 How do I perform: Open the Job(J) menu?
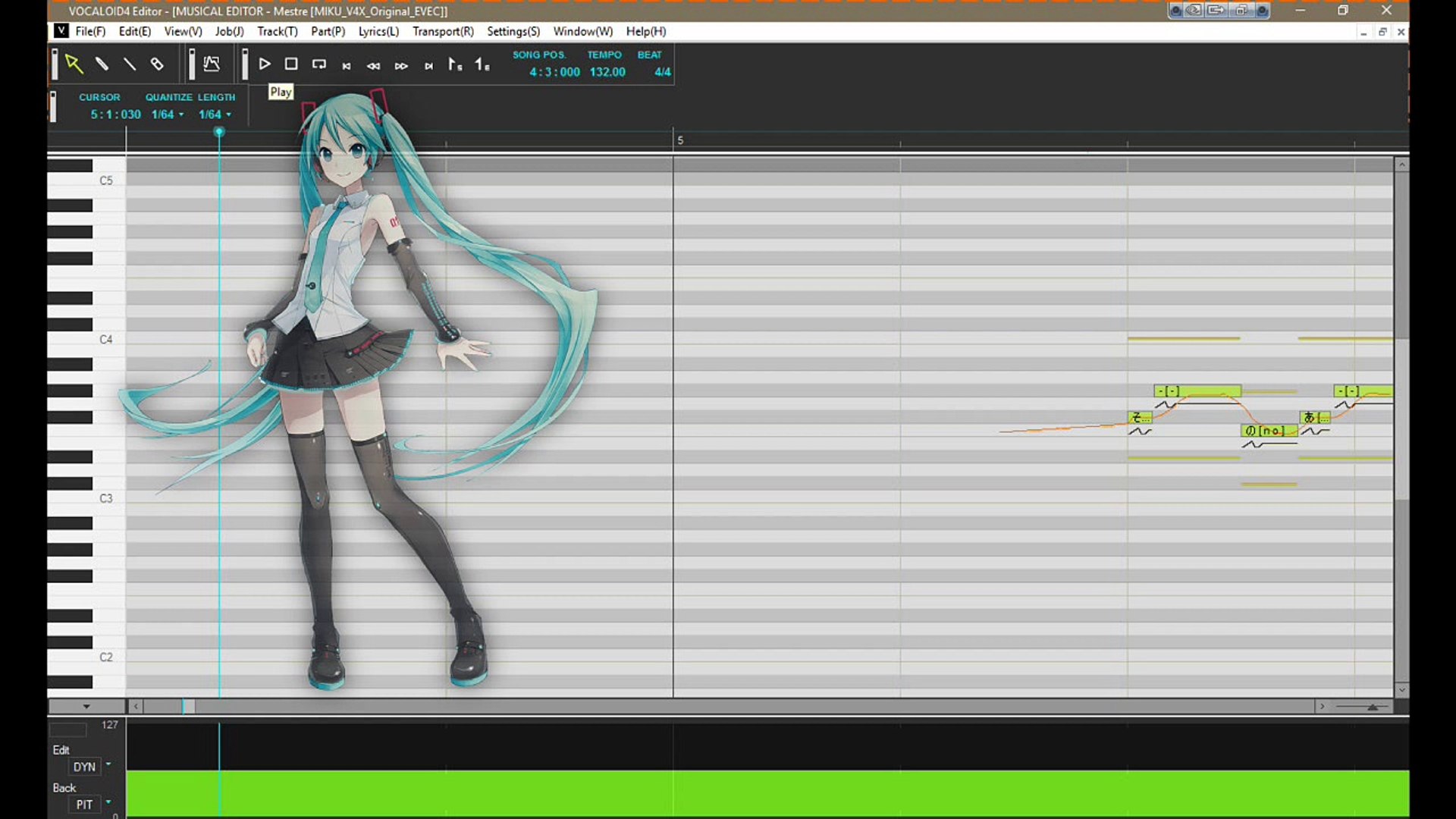[229, 31]
